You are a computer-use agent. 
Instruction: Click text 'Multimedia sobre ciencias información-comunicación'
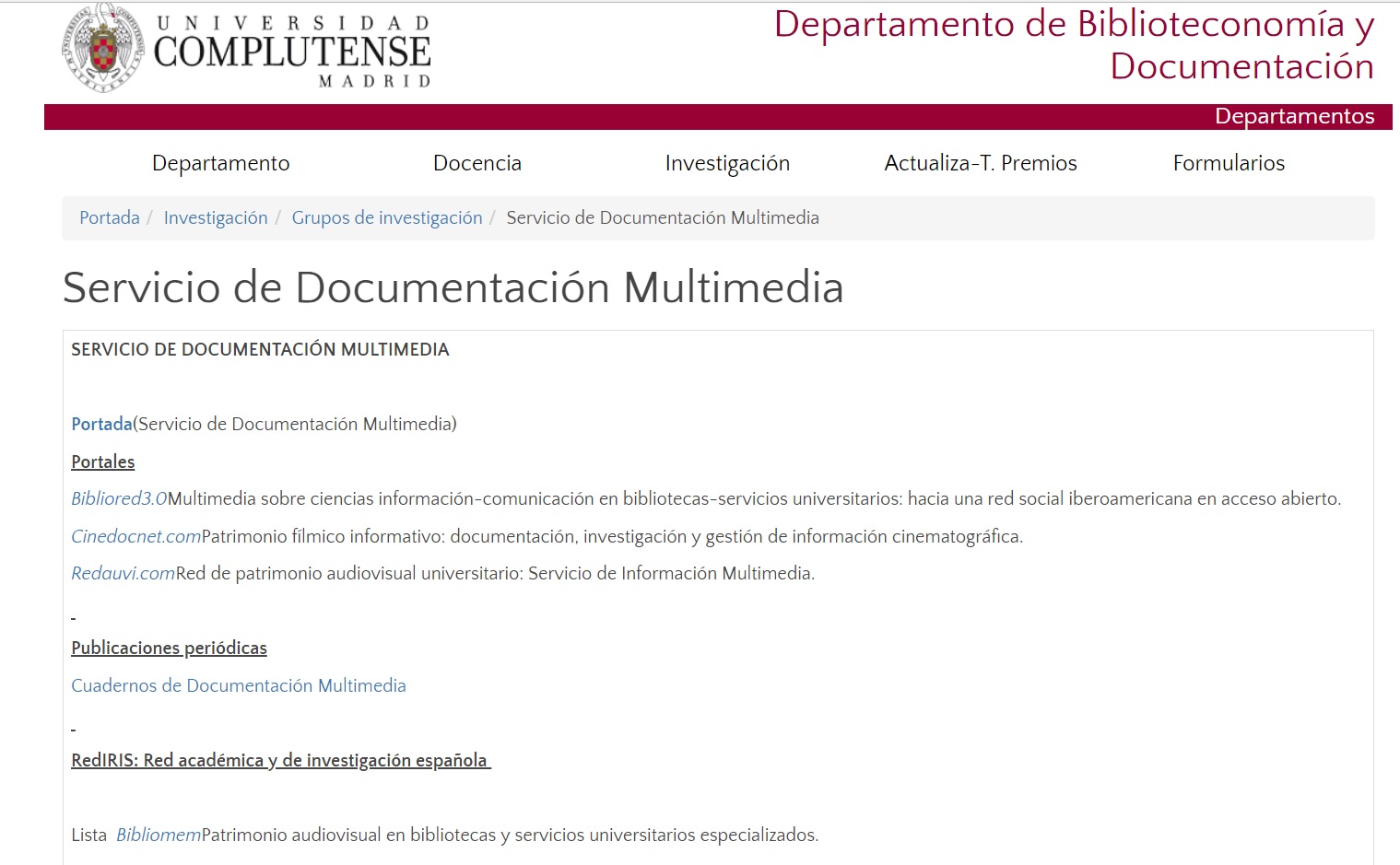(x=754, y=498)
